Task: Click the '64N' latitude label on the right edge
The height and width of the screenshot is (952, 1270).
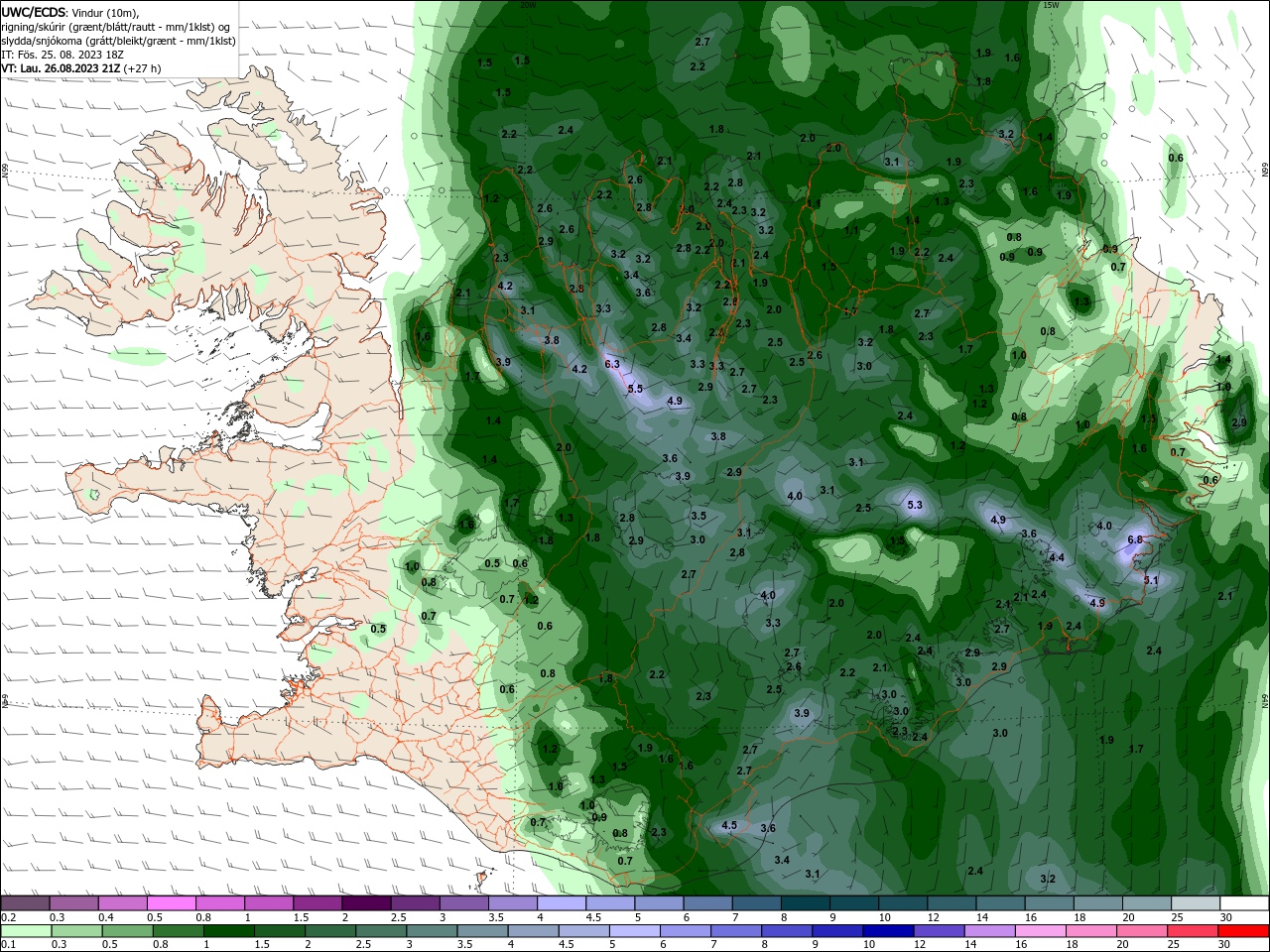Action: point(1265,700)
